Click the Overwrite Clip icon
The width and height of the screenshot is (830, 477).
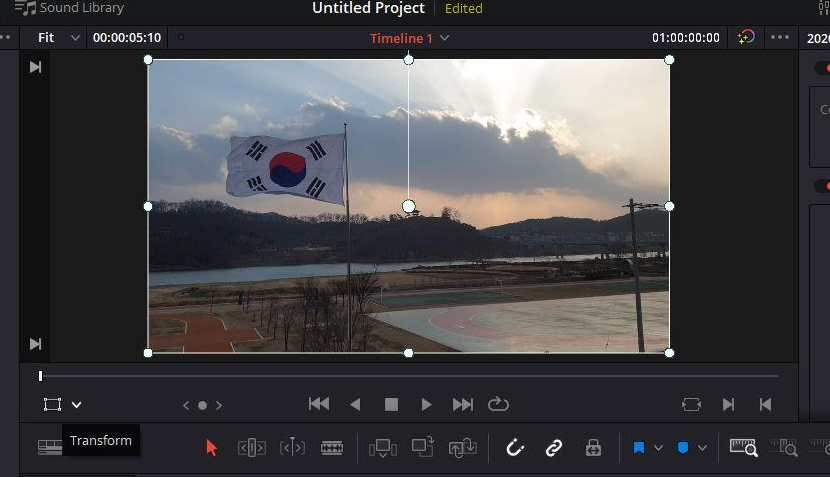pos(423,447)
